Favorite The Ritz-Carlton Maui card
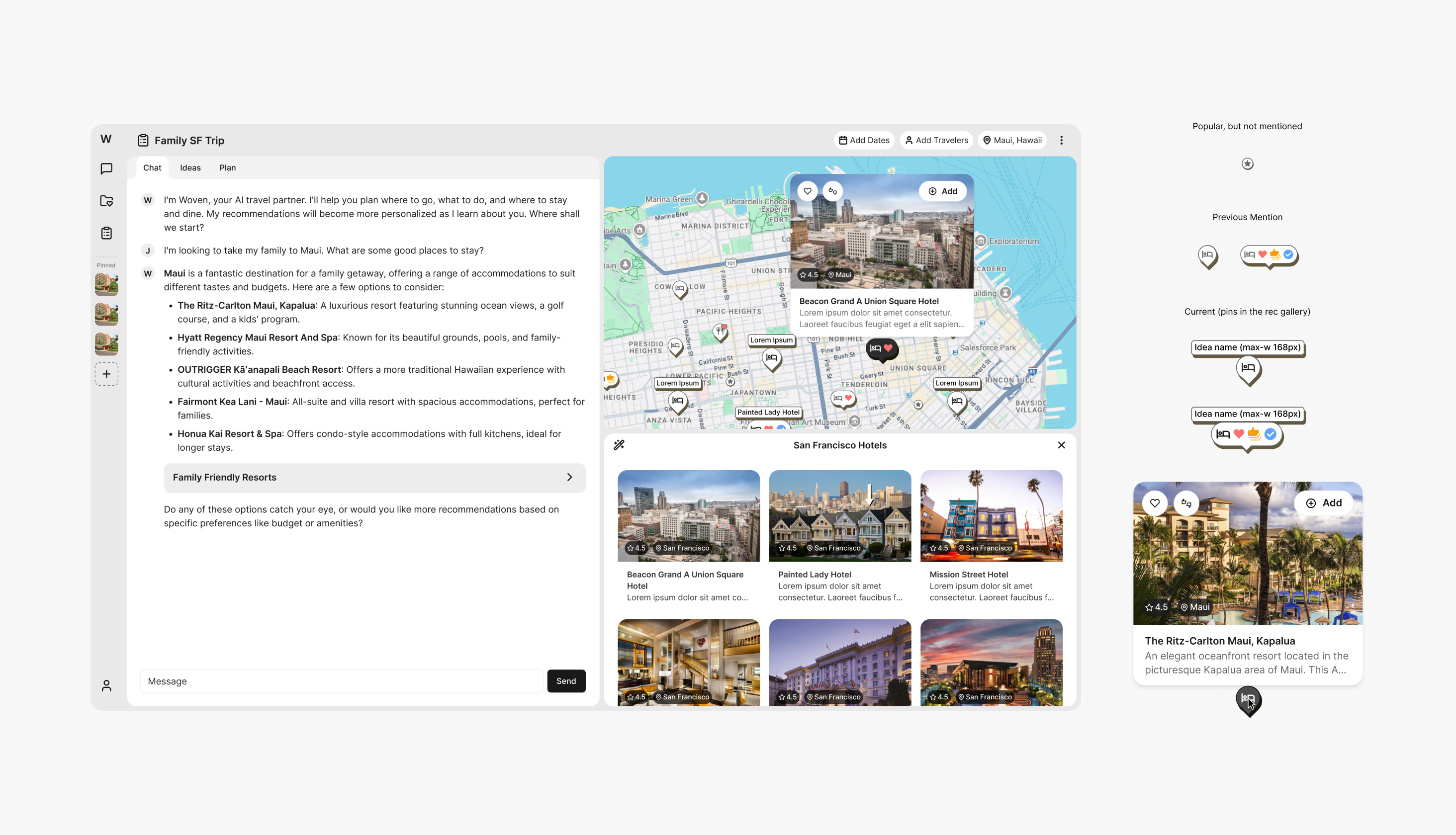Screen dimensions: 1456x835 coord(1155,503)
